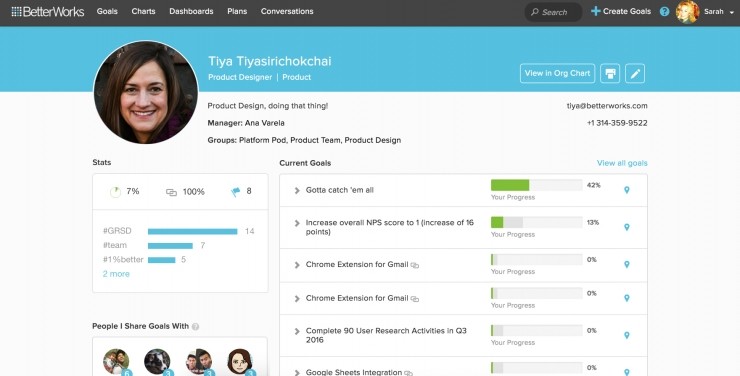Open the Charts menu
Viewport: 740px width, 376px height.
pyautogui.click(x=143, y=11)
